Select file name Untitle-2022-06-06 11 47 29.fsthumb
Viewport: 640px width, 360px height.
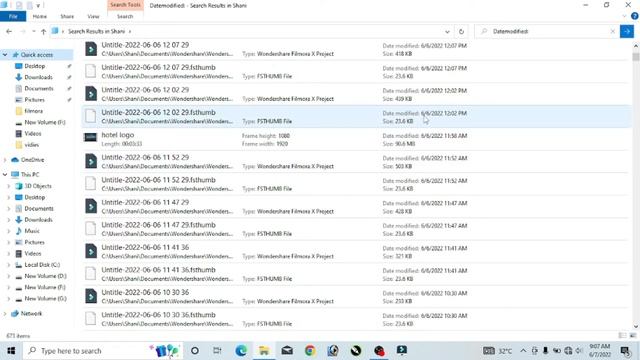pyautogui.click(x=158, y=225)
